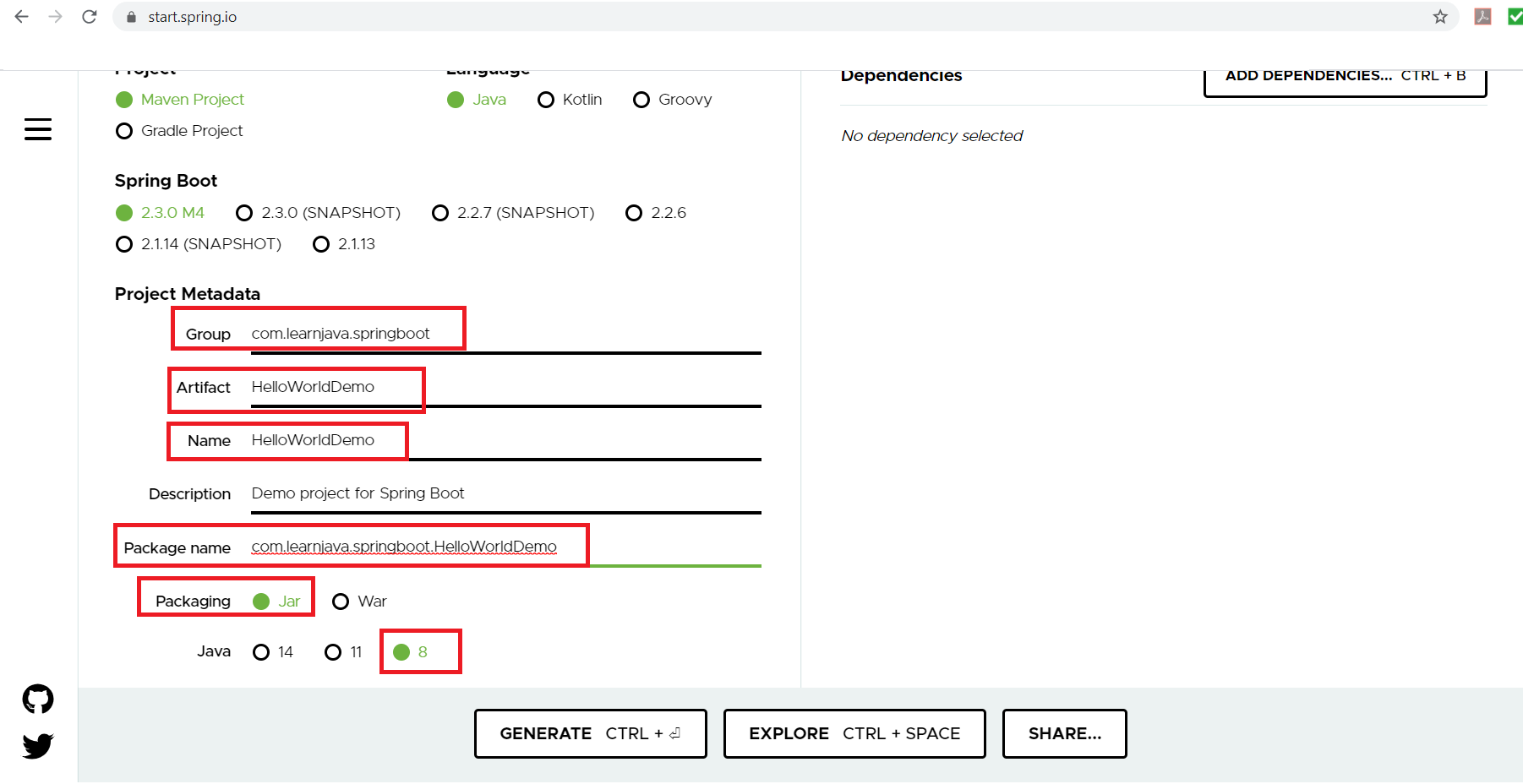Open the Twitter bird icon link
1523x784 pixels.
coord(38,745)
